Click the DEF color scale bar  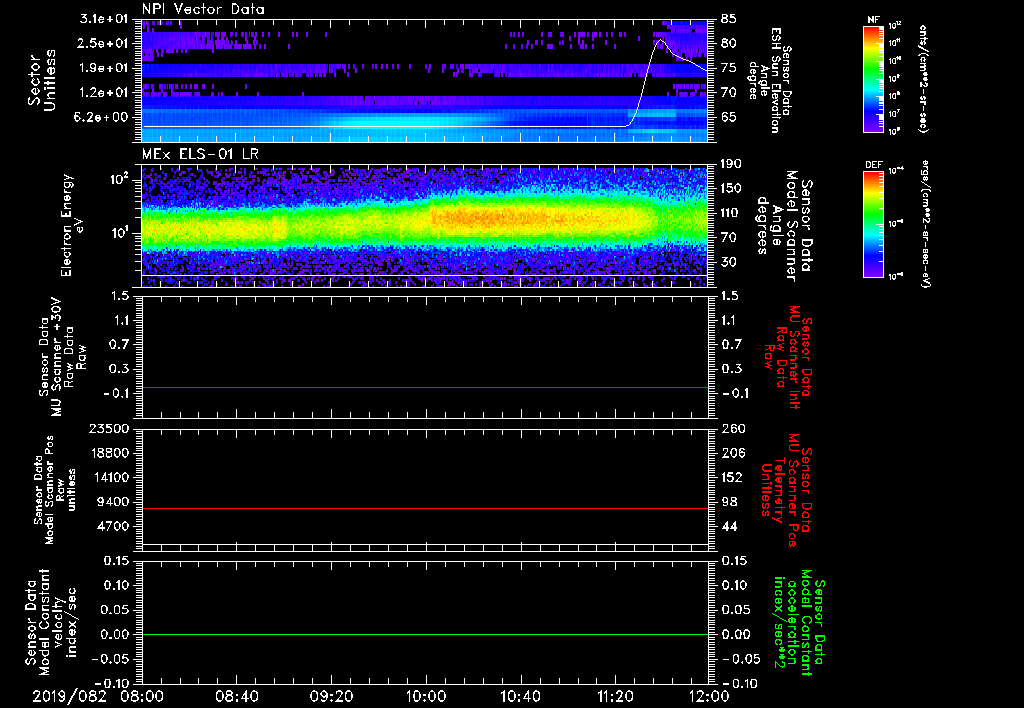pos(872,222)
